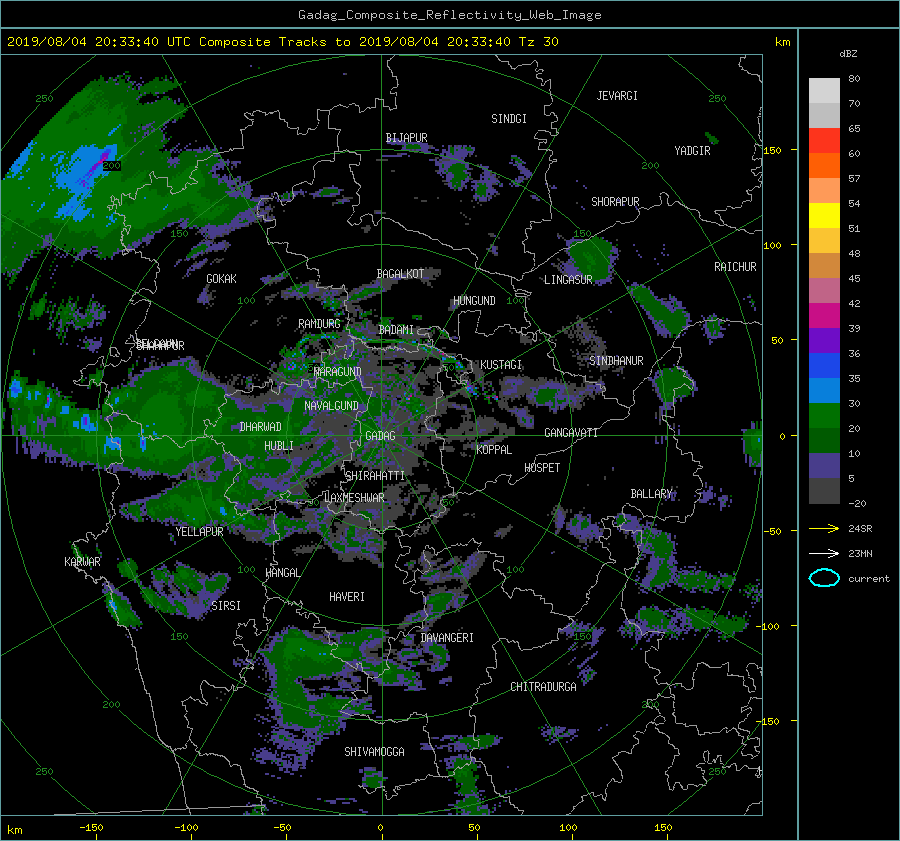Click the cyan current ellipse legend icon
Viewport: 900px width, 841px height.
tap(824, 578)
